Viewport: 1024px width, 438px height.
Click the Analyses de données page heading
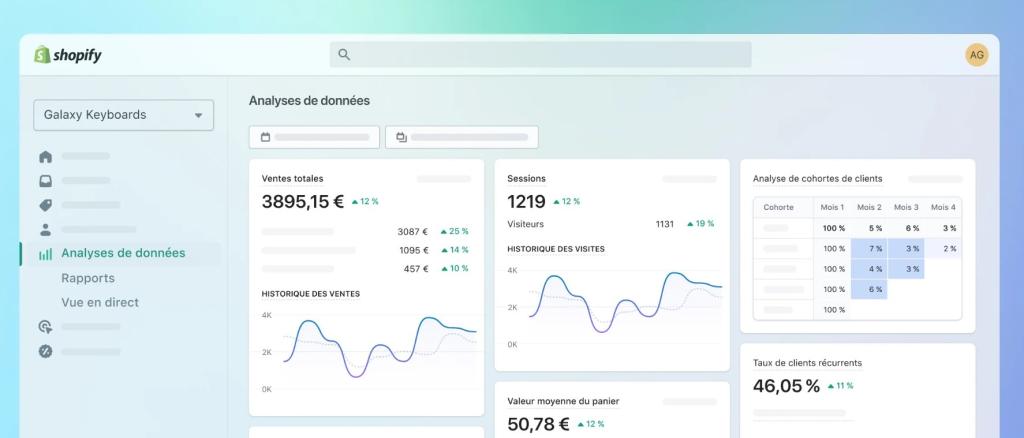[x=310, y=101]
